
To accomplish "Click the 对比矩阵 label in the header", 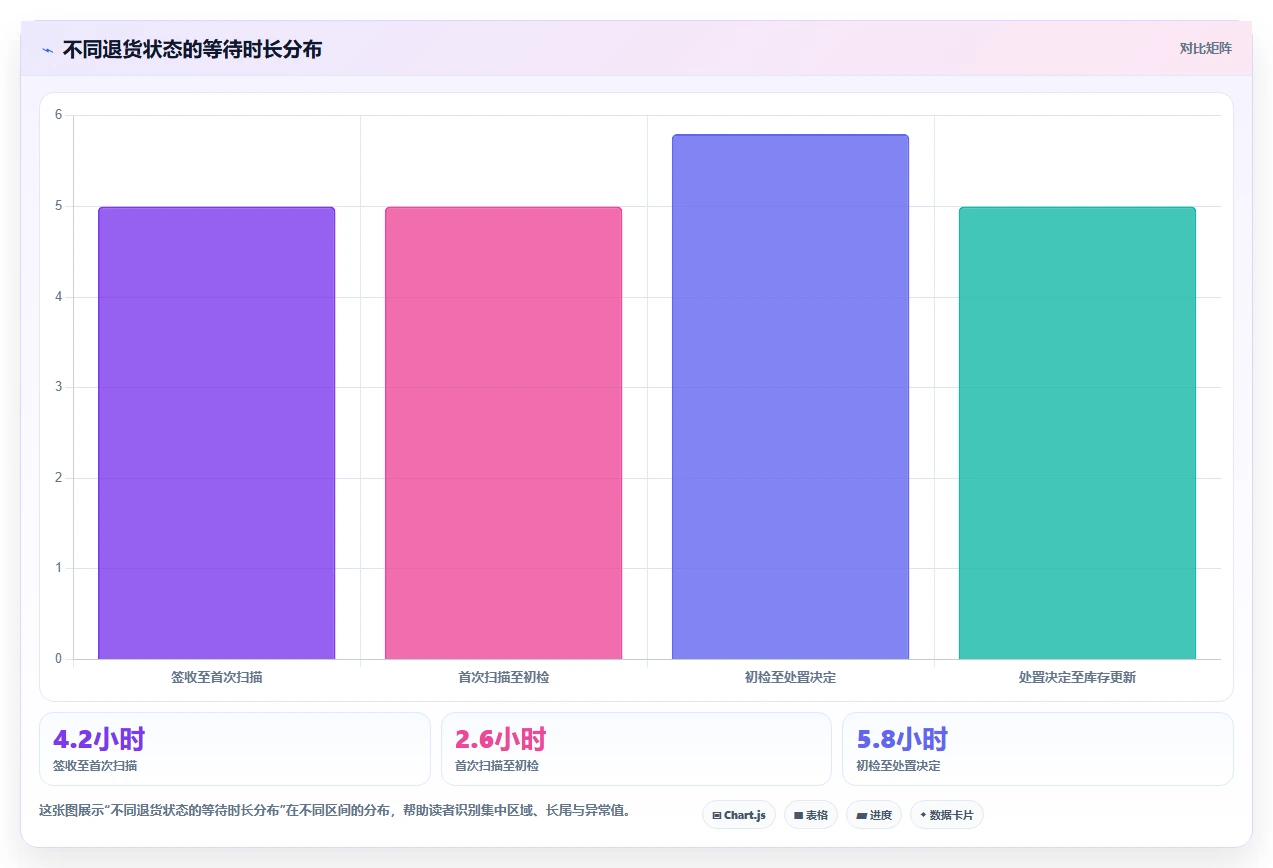I will click(x=1205, y=48).
